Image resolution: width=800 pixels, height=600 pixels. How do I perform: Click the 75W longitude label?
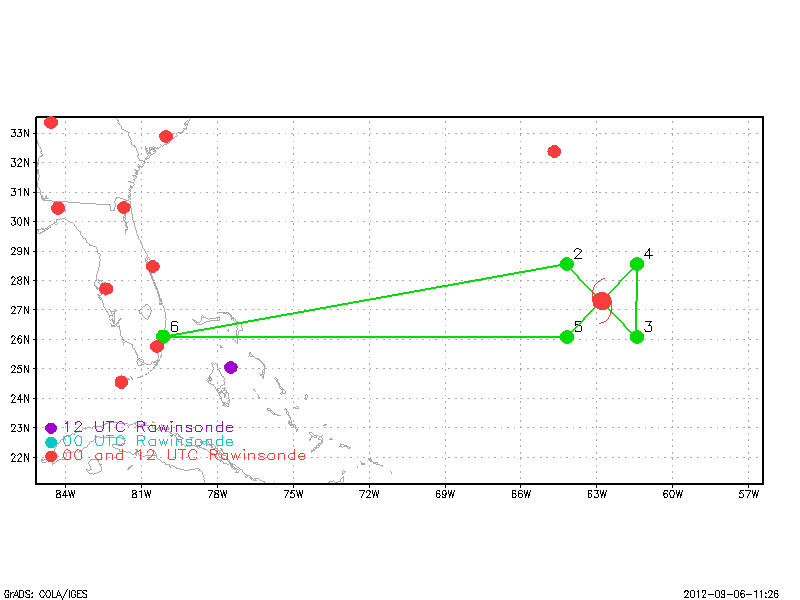click(293, 494)
